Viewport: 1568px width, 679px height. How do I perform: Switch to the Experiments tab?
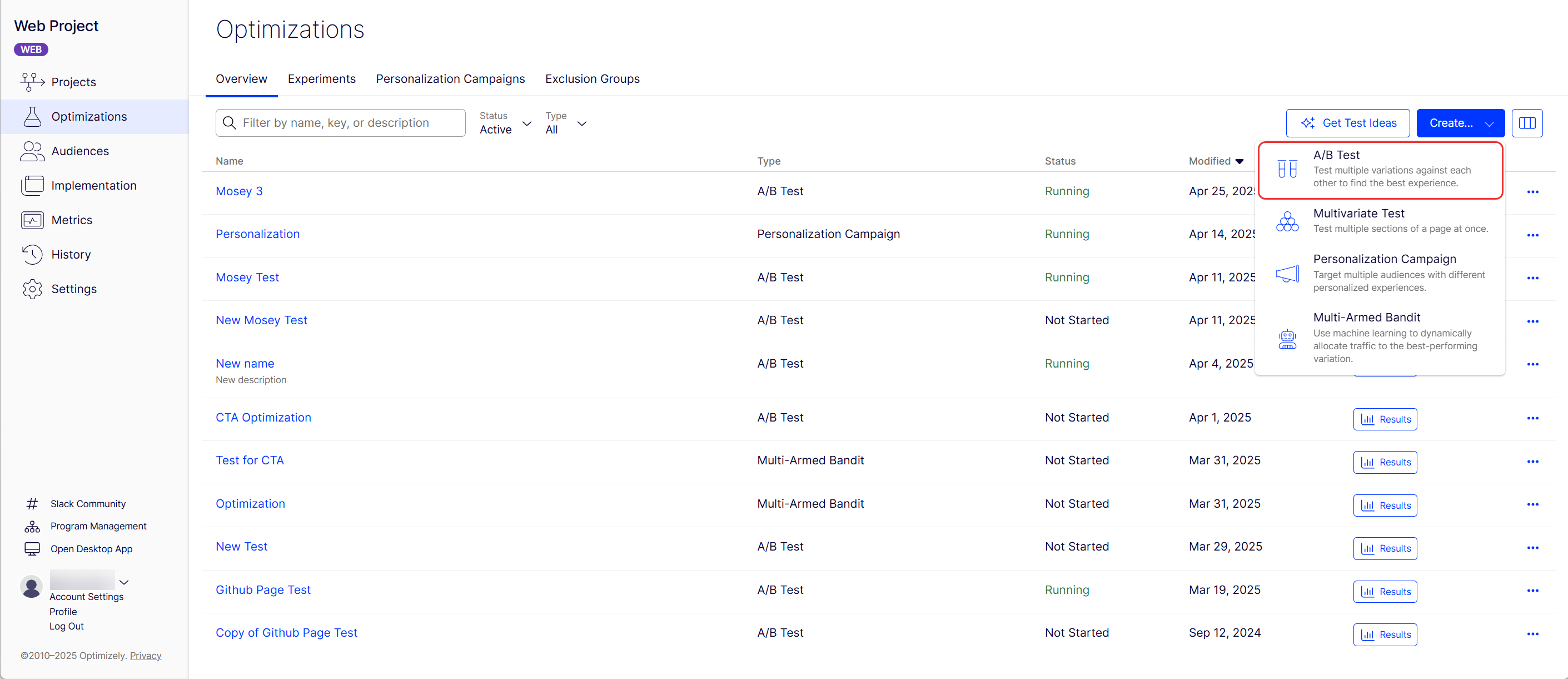(321, 78)
